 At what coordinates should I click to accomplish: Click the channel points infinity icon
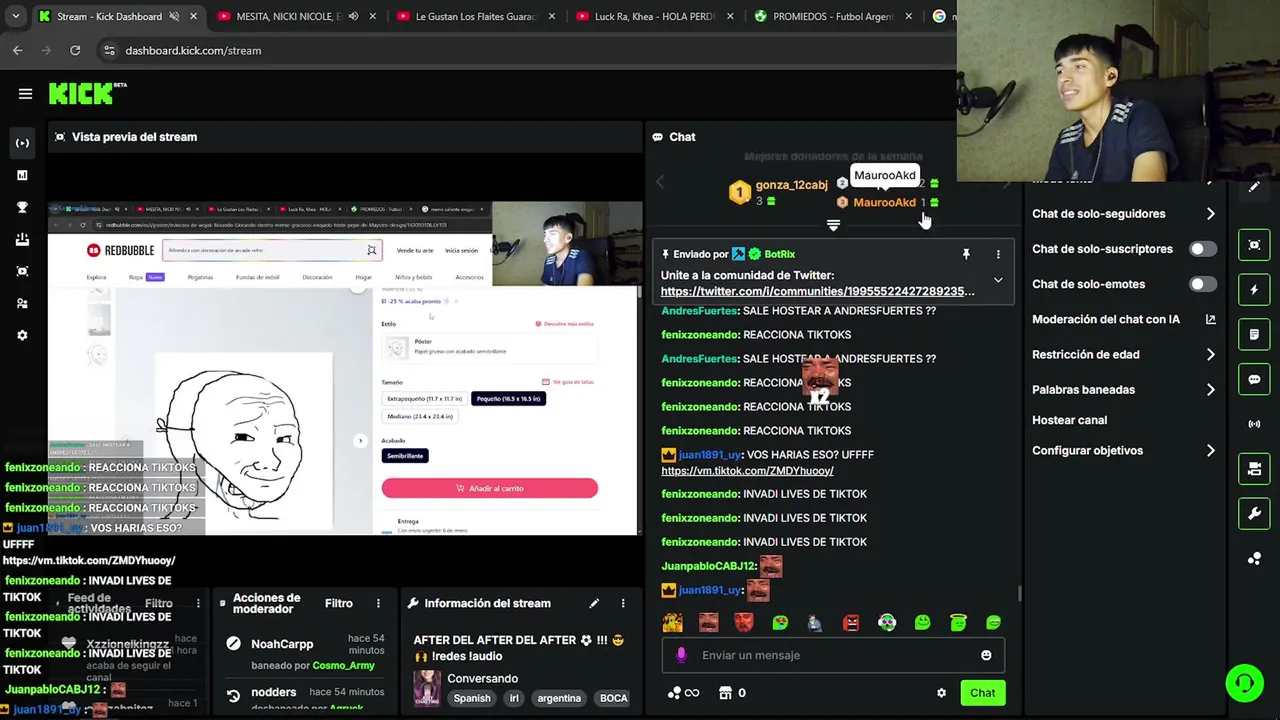tap(683, 693)
